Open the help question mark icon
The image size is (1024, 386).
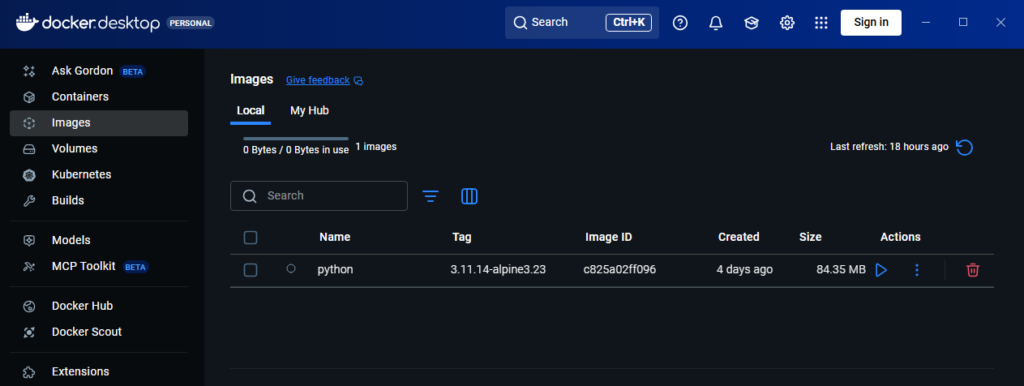click(x=680, y=23)
